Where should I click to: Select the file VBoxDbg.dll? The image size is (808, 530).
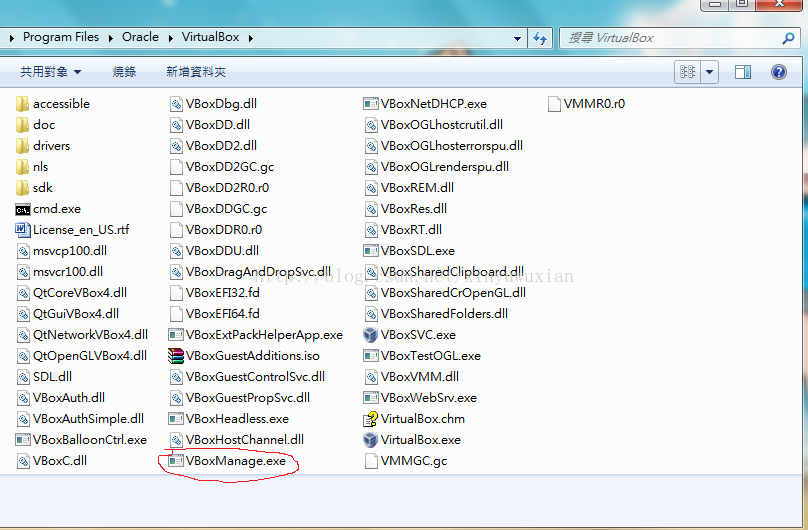[x=214, y=104]
